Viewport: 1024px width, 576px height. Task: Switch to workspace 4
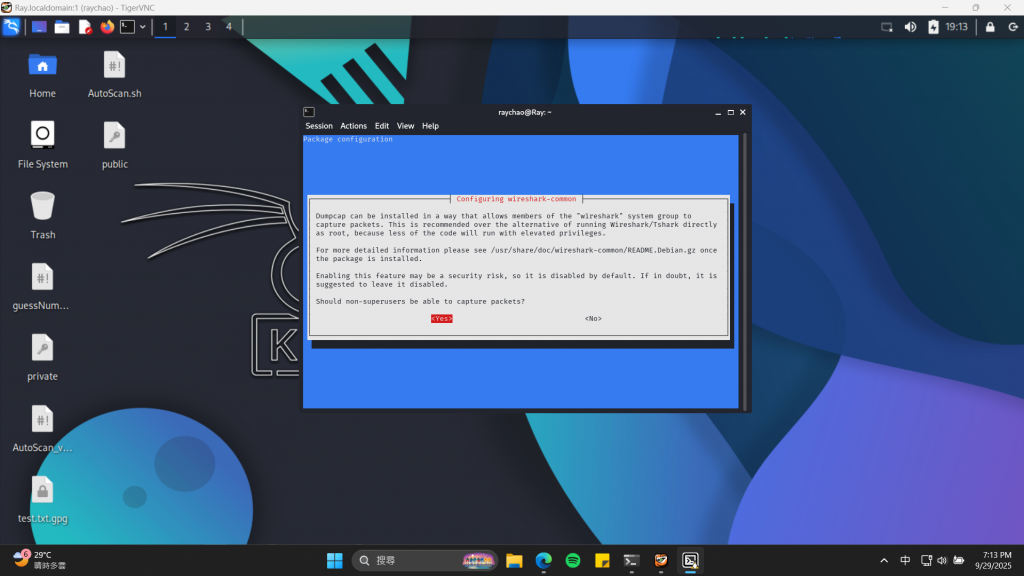tap(229, 27)
